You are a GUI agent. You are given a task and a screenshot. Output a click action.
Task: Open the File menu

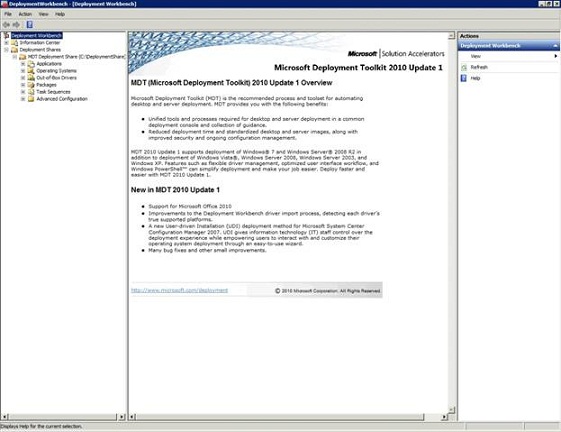click(8, 14)
